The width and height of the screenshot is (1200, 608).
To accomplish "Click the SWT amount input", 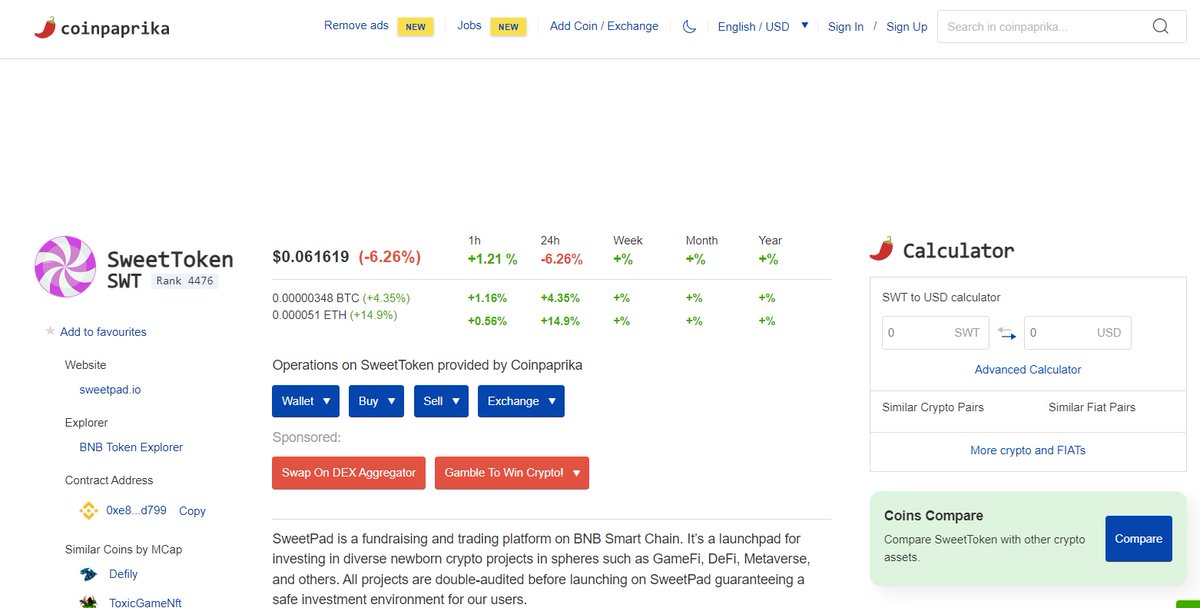I will 935,333.
